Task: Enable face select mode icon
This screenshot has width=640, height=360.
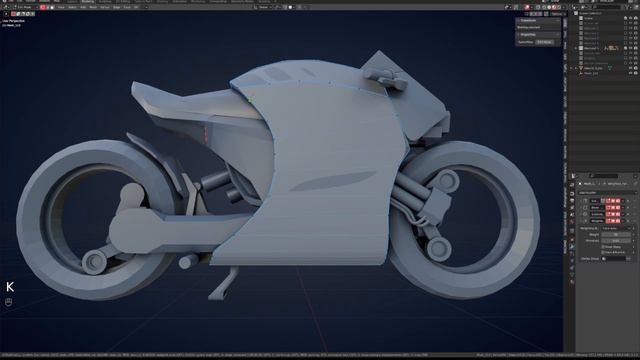Action: [52, 7]
